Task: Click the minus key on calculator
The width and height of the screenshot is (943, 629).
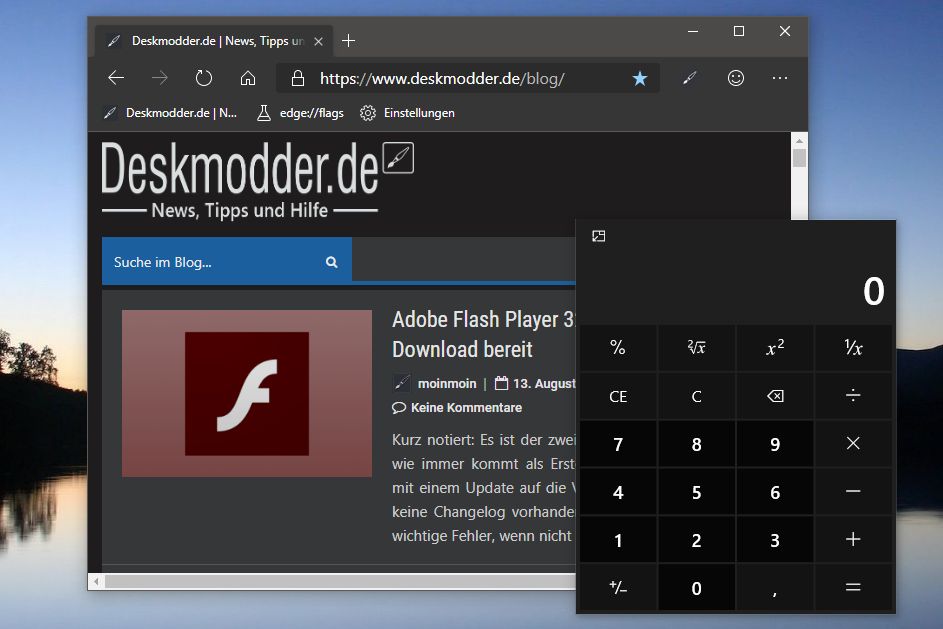Action: pyautogui.click(x=853, y=492)
